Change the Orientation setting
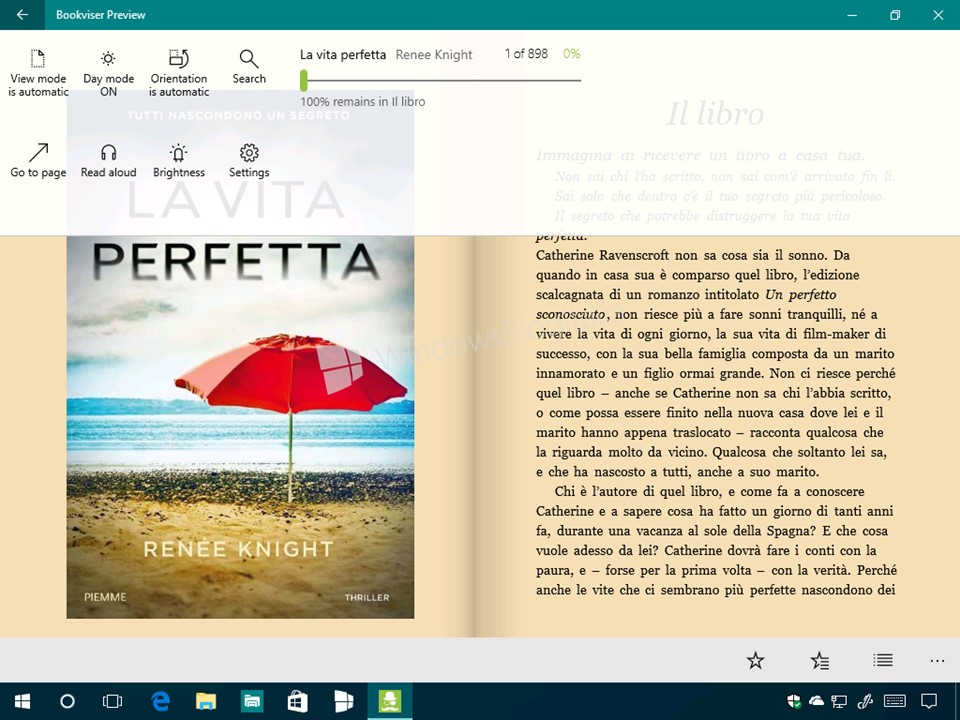 179,73
